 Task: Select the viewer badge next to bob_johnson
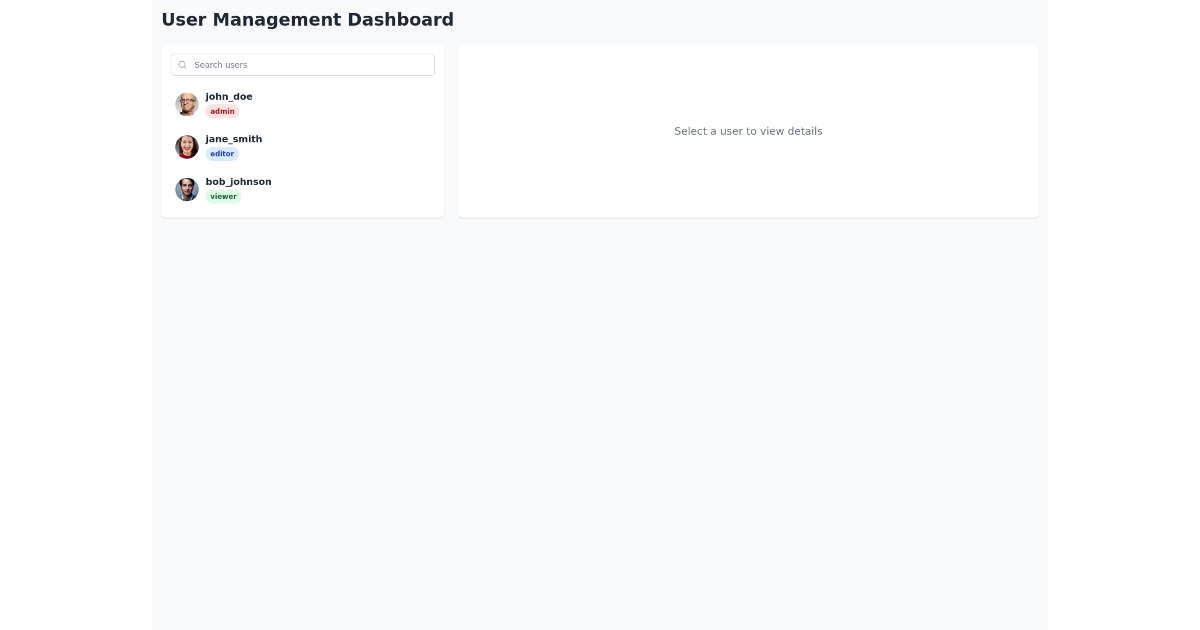pyautogui.click(x=223, y=196)
